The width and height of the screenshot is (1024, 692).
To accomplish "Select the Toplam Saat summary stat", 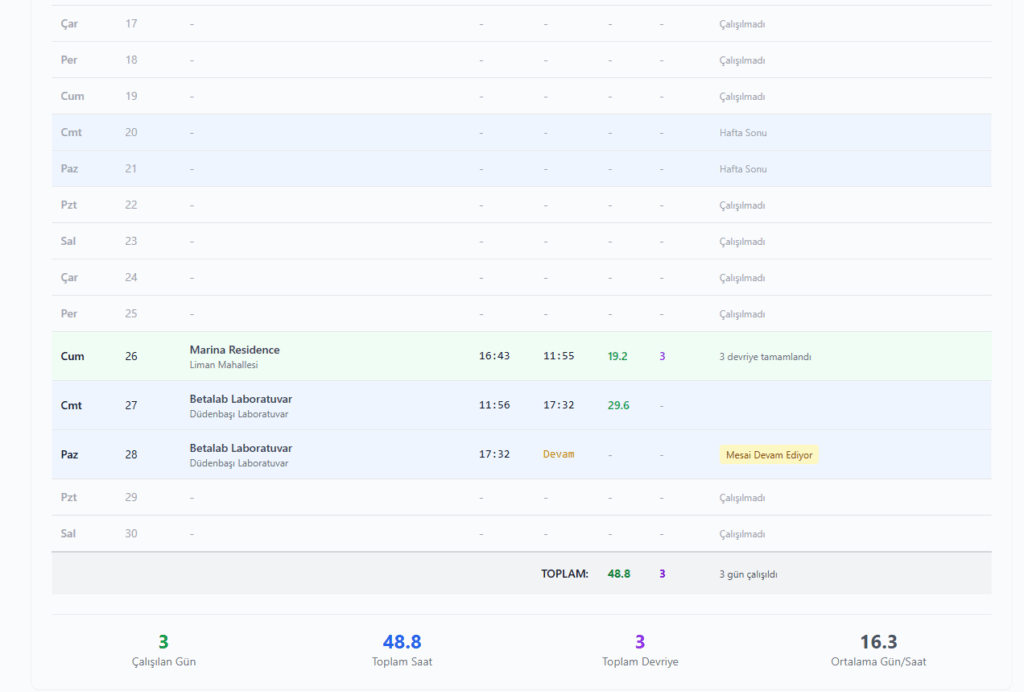I will tap(402, 650).
